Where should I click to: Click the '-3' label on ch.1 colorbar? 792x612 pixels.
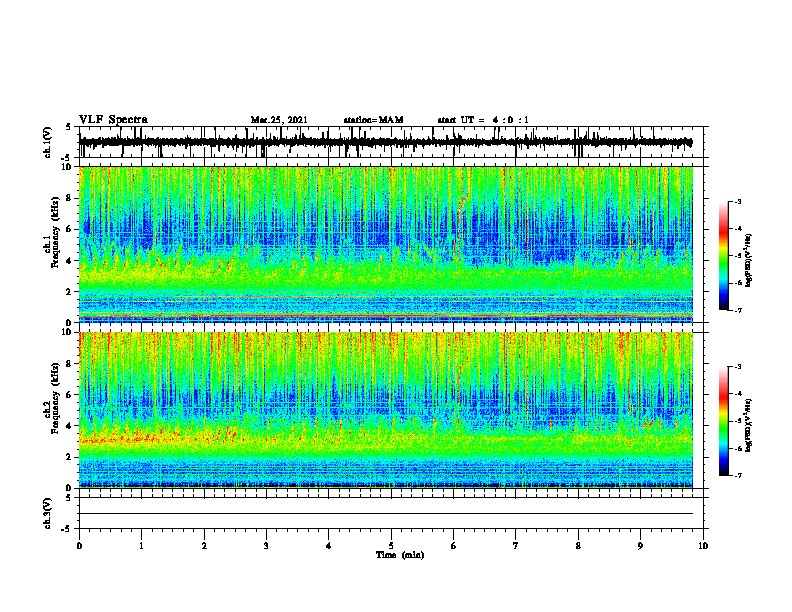point(737,201)
